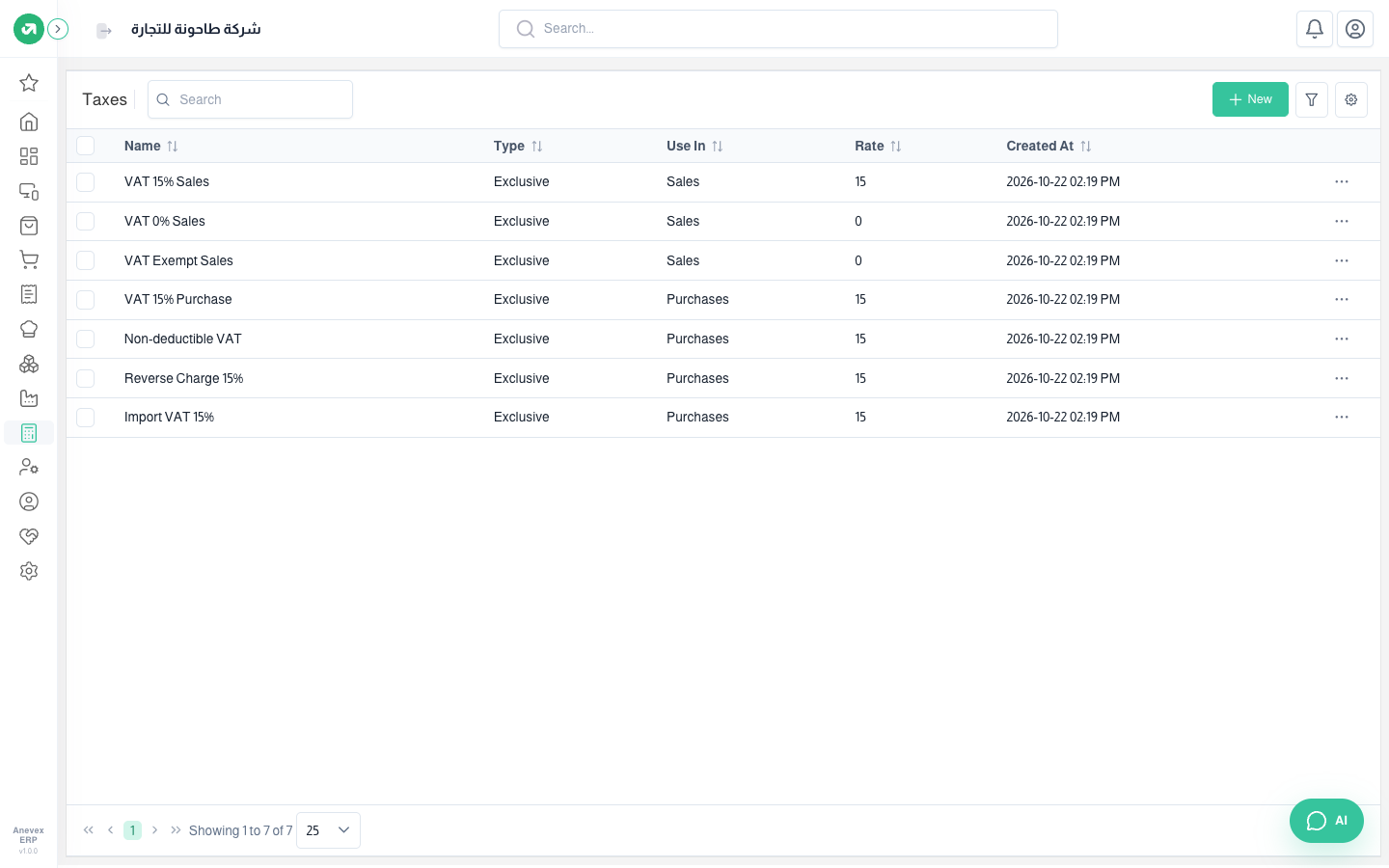Open the rows-per-page dropdown showing 25
1389x868 pixels.
(x=328, y=830)
